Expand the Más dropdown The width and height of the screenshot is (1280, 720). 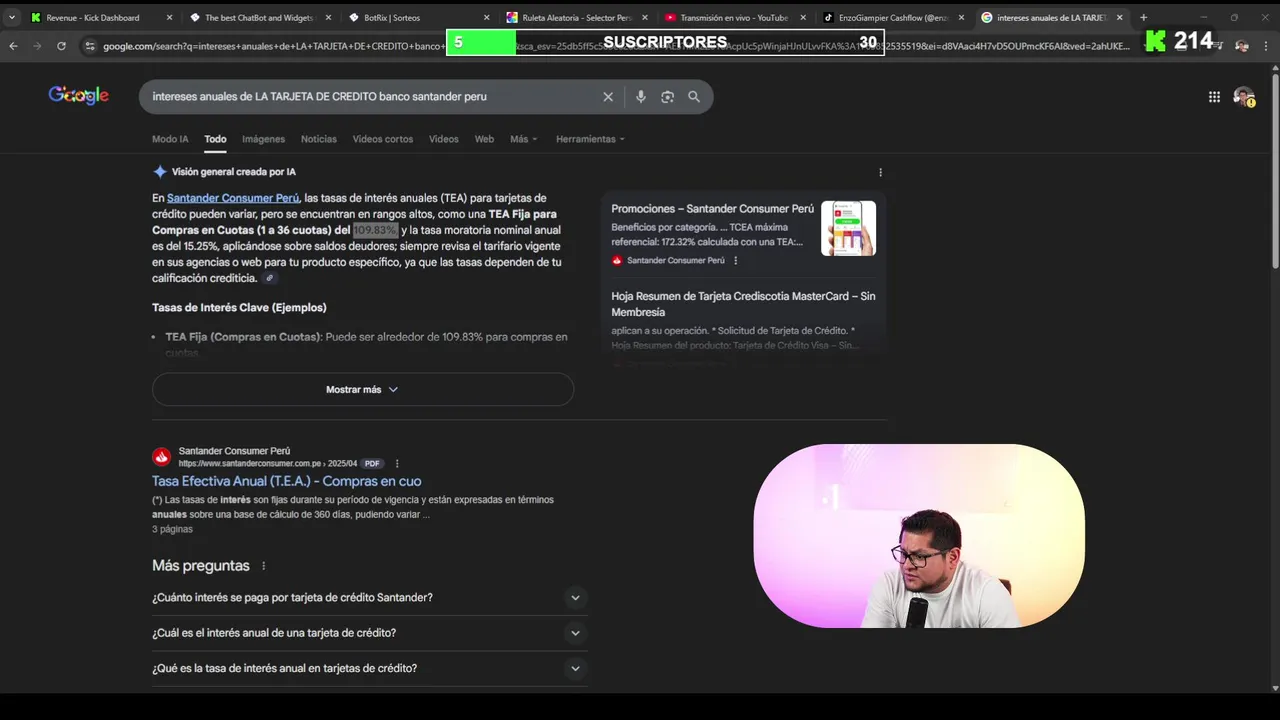[524, 139]
